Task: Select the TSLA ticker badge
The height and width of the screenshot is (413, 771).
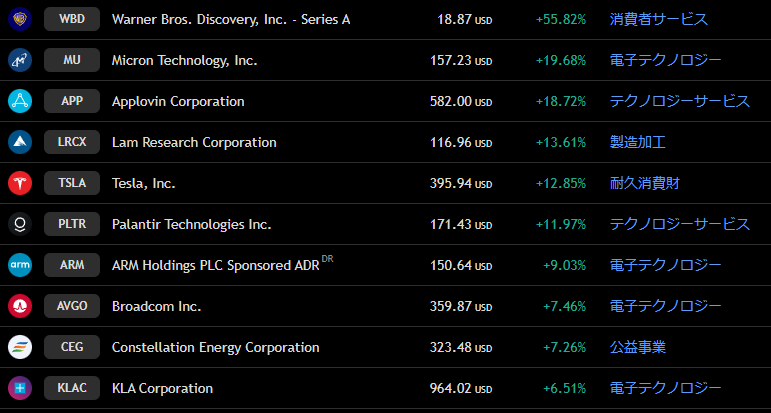Action: [72, 183]
